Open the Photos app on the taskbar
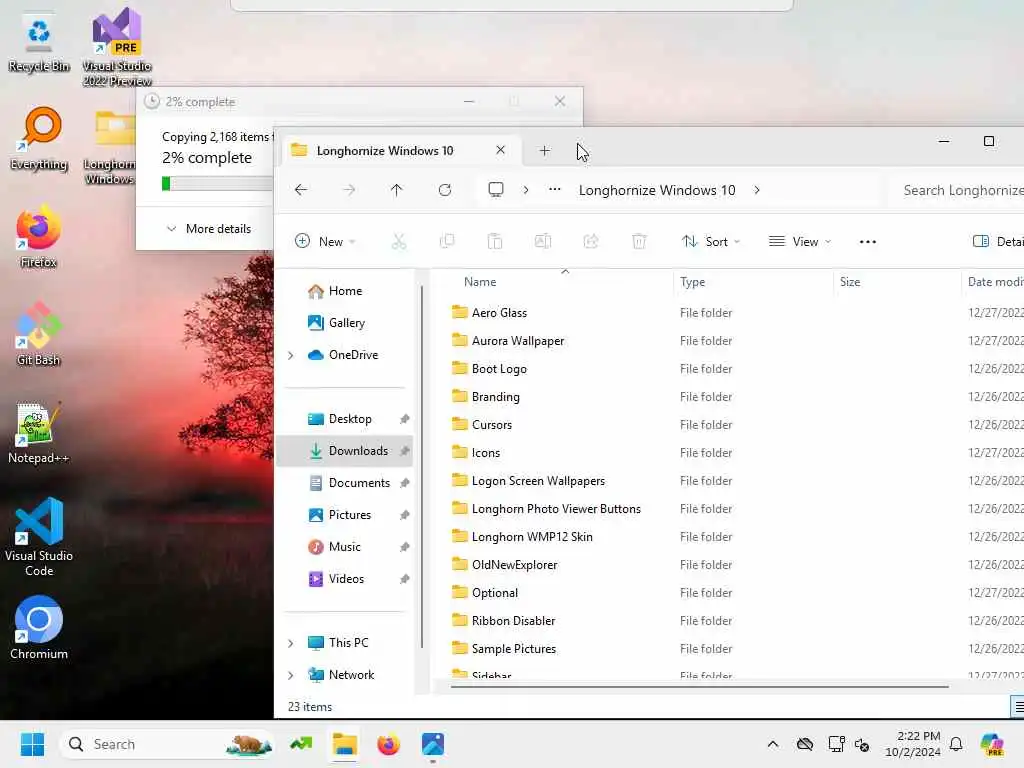The width and height of the screenshot is (1024, 768). (x=433, y=744)
